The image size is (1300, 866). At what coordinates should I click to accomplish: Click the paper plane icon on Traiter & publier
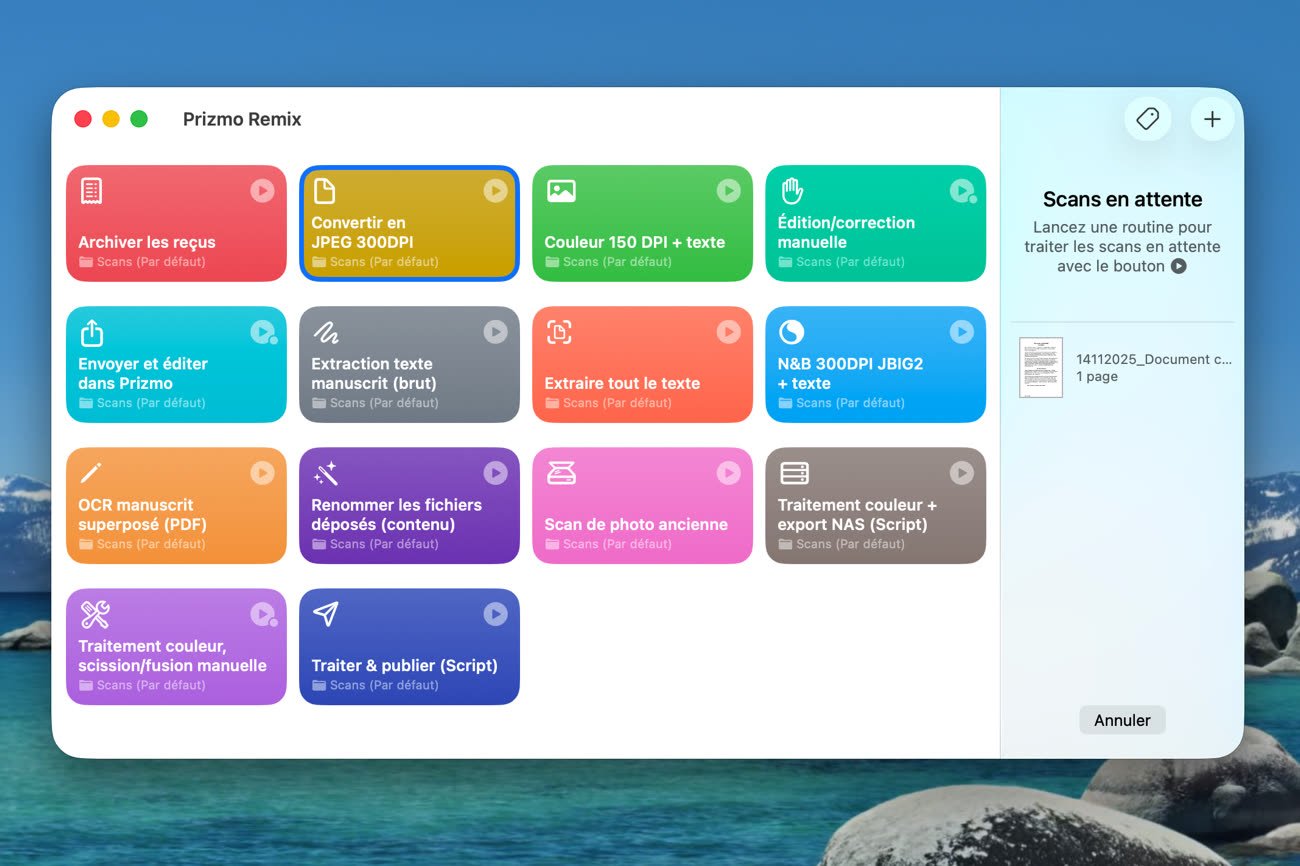click(x=325, y=614)
